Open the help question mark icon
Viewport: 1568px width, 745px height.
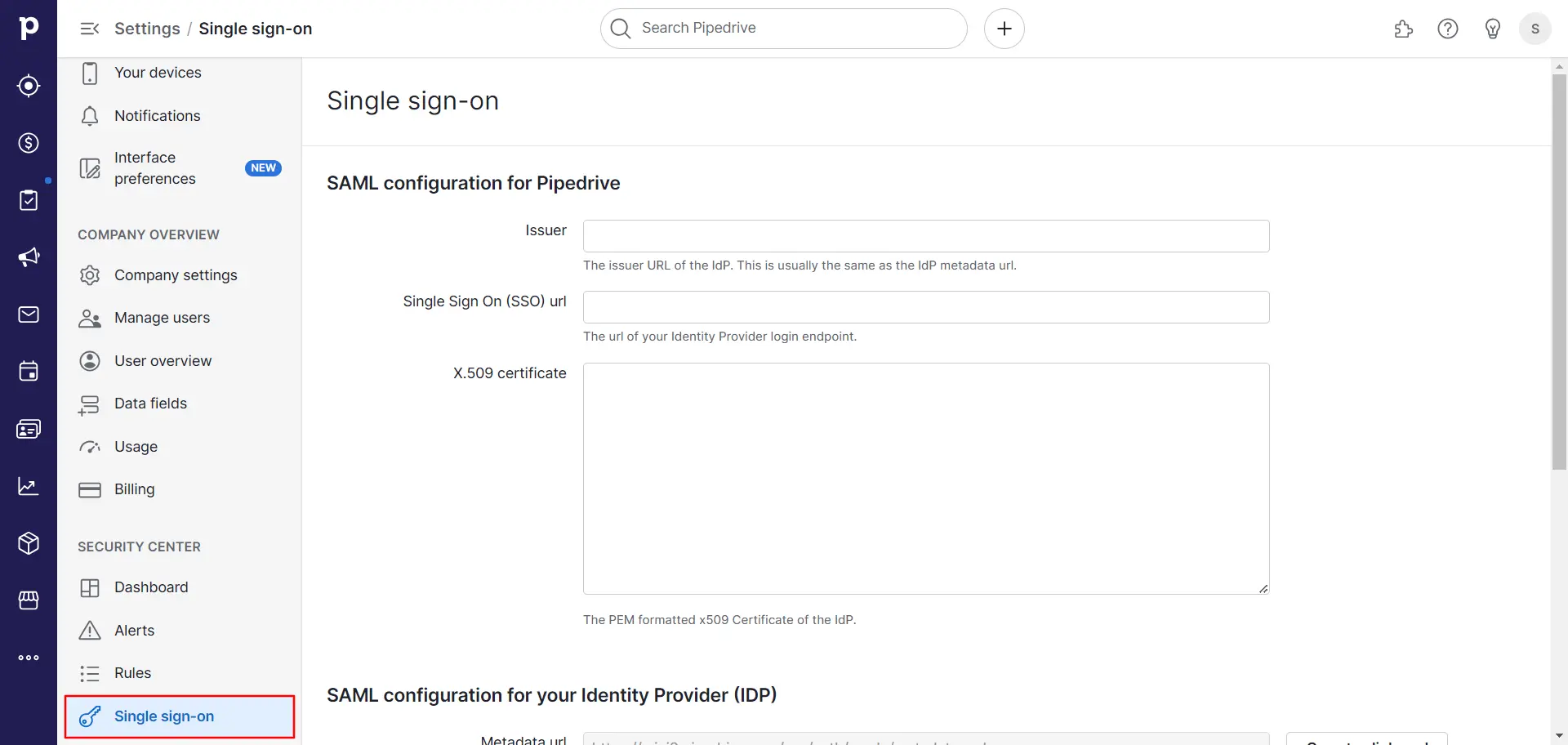click(x=1448, y=29)
